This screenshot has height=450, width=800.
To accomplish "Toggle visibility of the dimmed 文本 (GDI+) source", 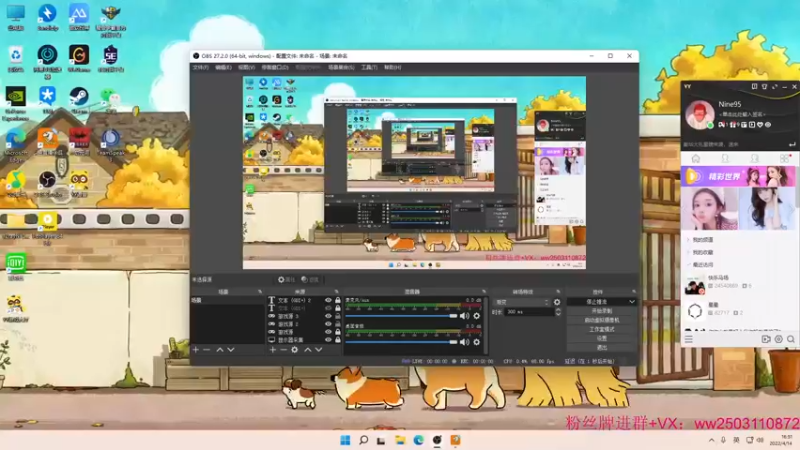I will [x=328, y=308].
